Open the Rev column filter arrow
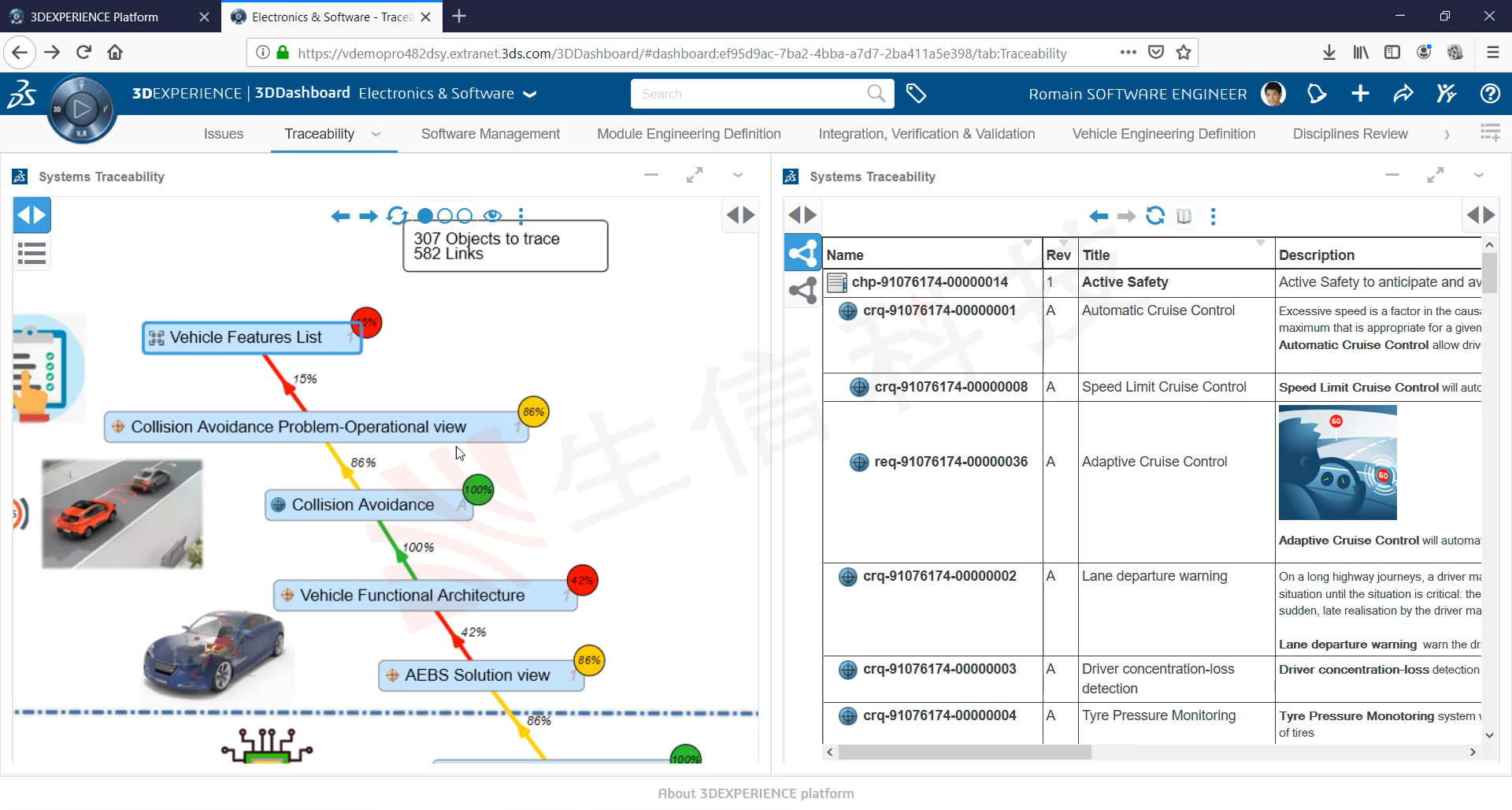Screen dimensions: 1512x810 pos(1064,243)
